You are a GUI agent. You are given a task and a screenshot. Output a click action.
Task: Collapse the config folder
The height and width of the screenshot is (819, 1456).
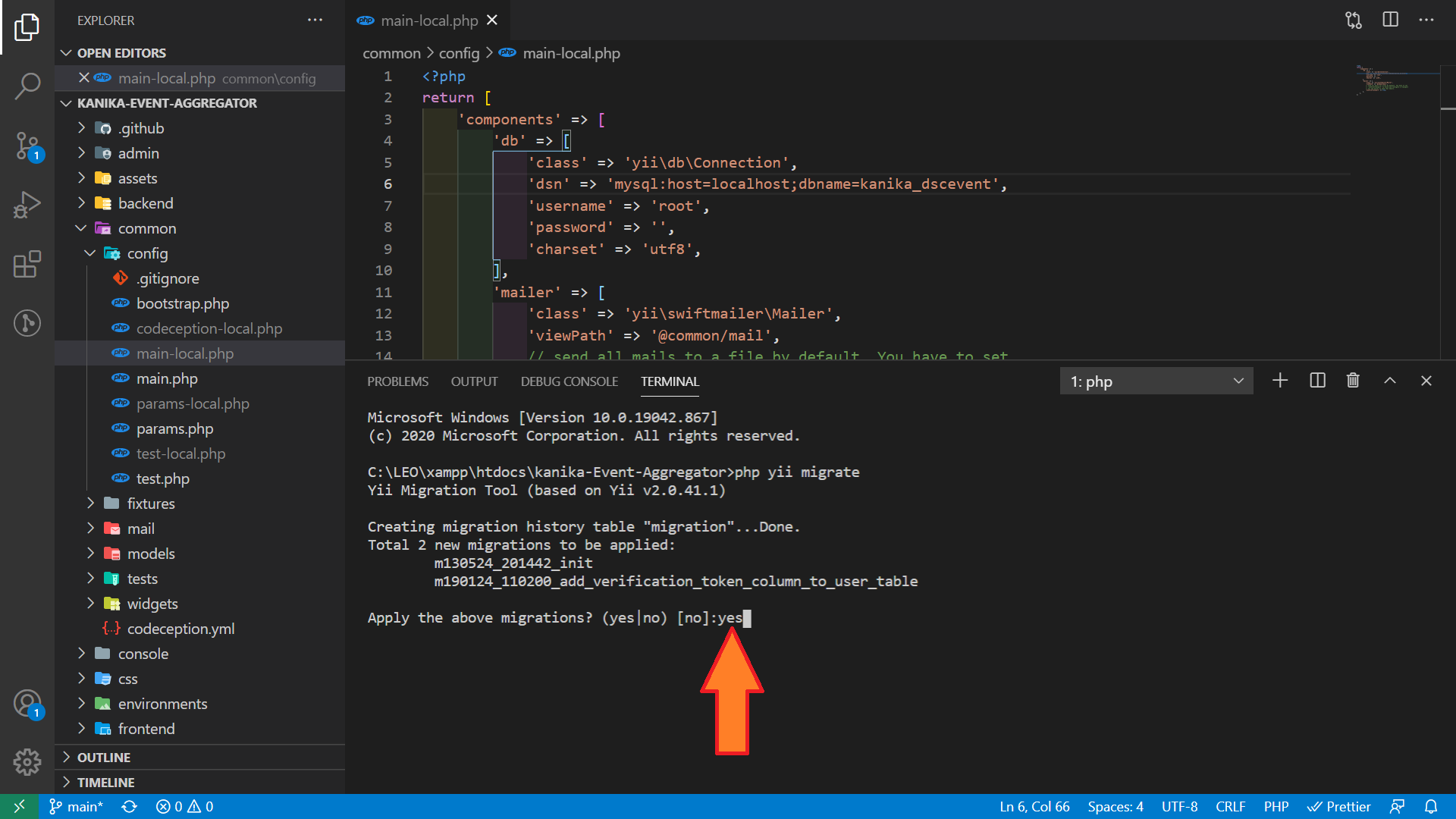tap(201, 253)
